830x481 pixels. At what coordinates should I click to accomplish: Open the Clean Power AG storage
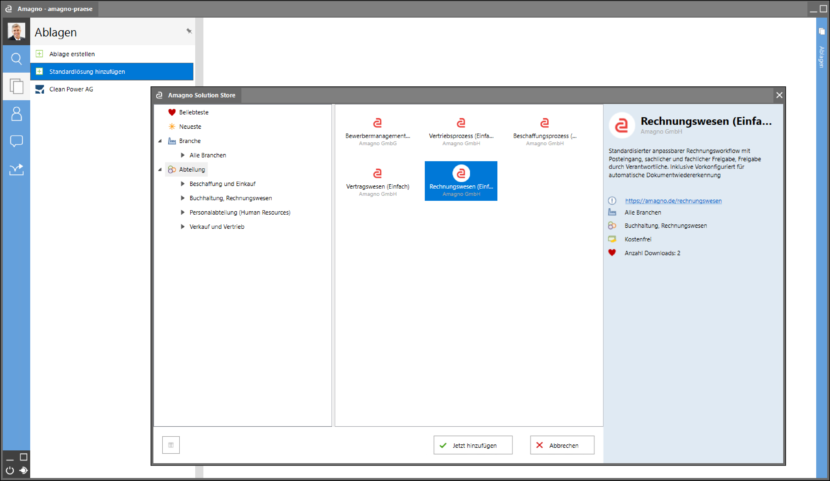pos(112,89)
